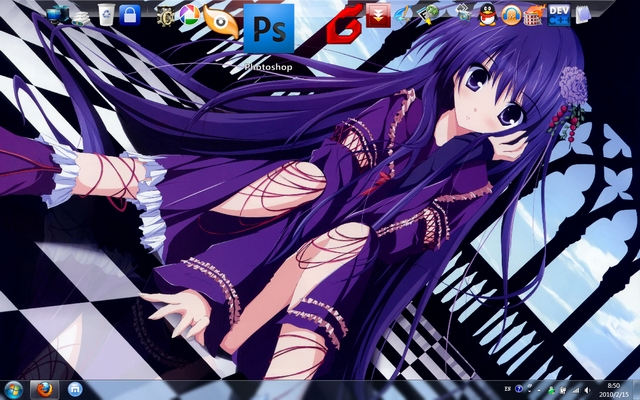Switch the EN input language indicator
Screen dimensions: 640x400
[x=507, y=389]
